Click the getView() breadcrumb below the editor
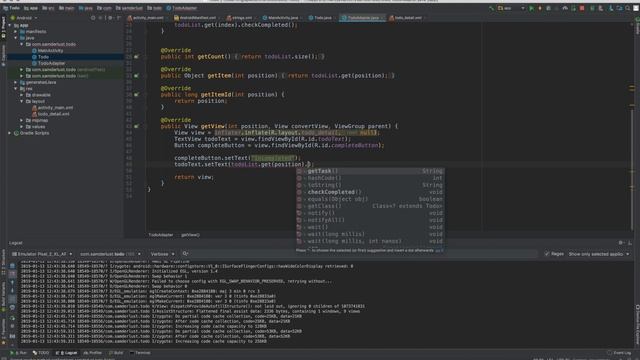 point(190,235)
